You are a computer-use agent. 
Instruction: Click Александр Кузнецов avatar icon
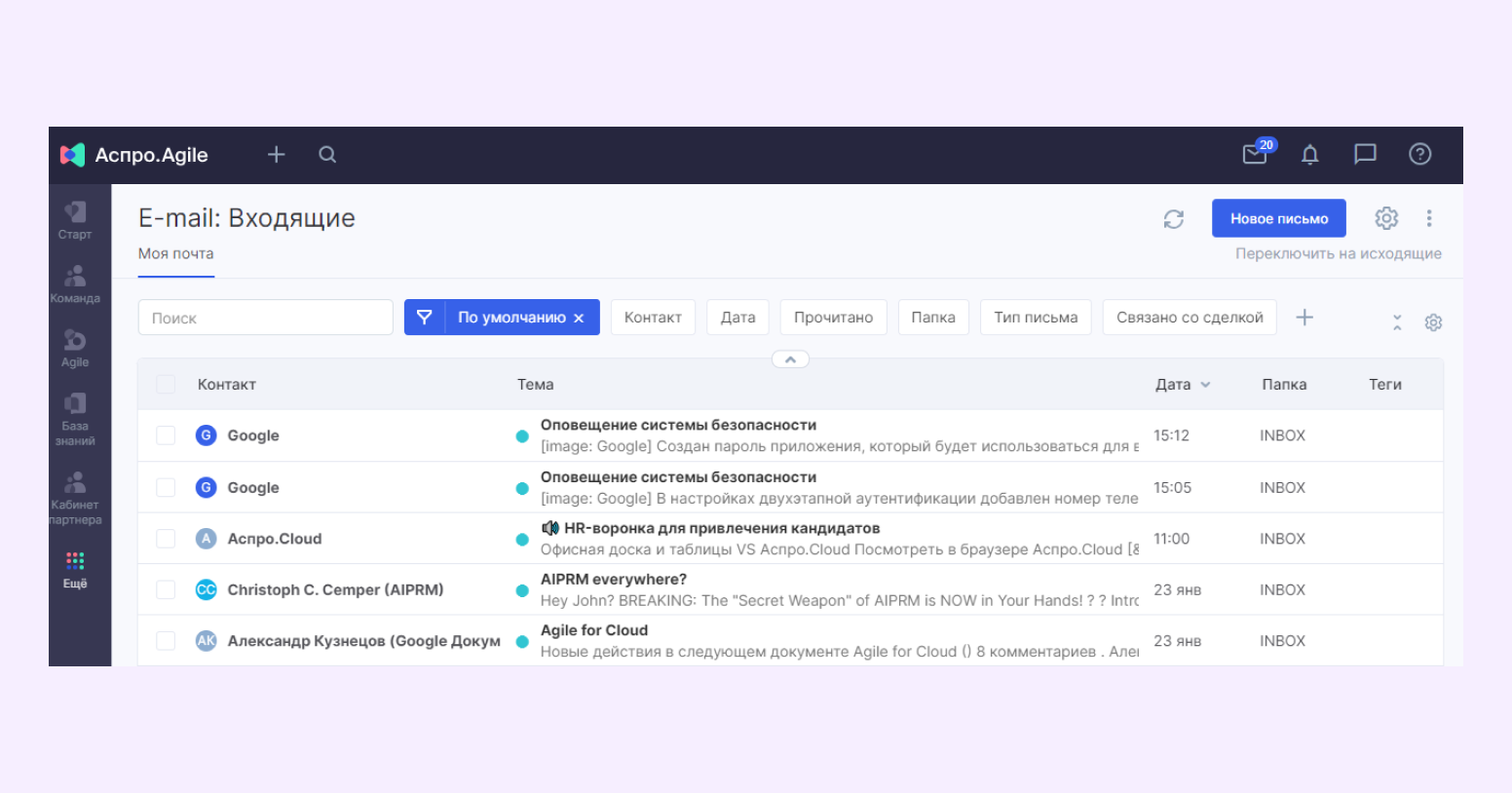[206, 640]
